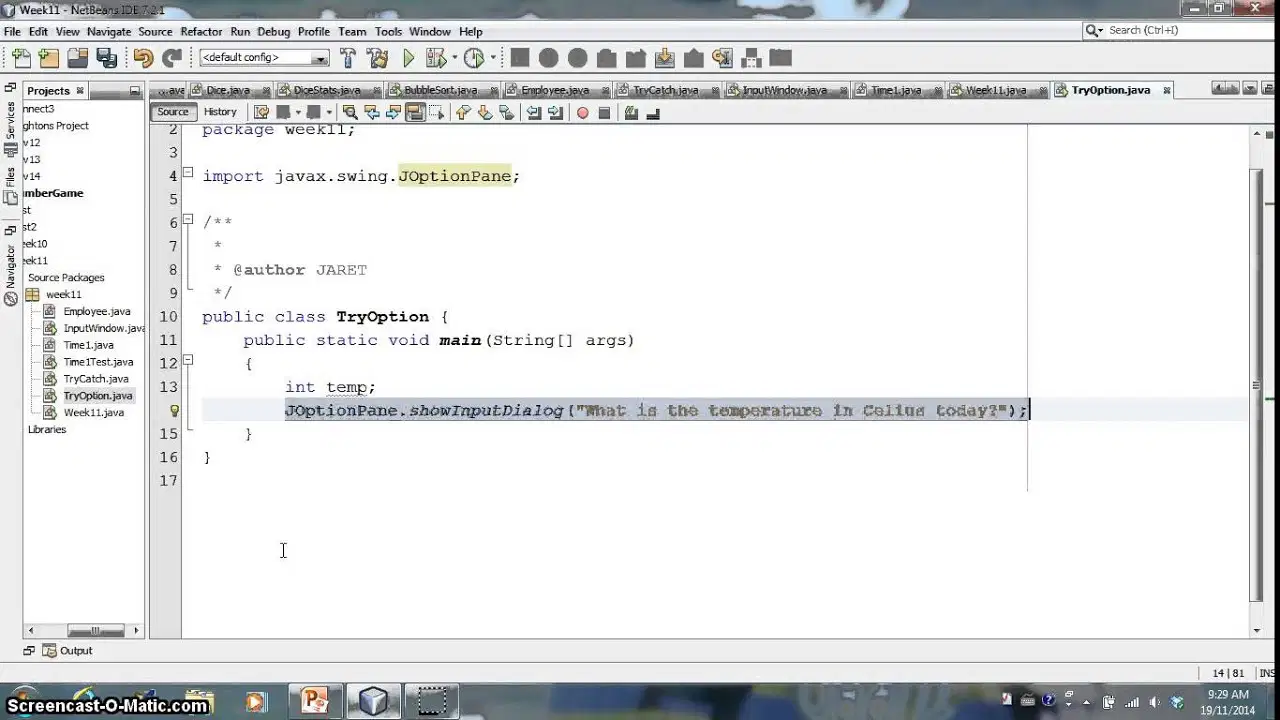Click the Open Project toolbar icon
Screen dimensions: 1280x720
point(77,58)
